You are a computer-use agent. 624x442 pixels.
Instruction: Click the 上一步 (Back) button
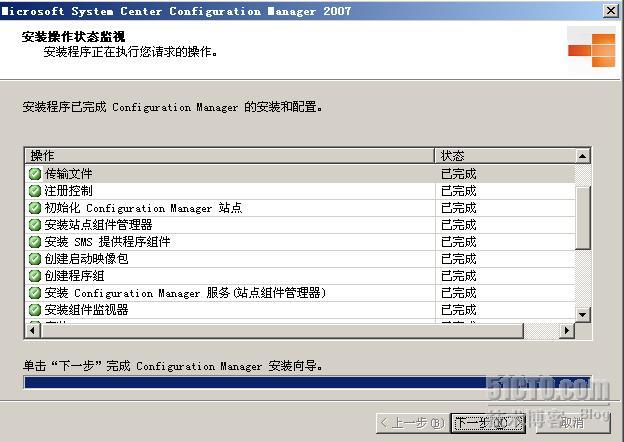pos(412,423)
